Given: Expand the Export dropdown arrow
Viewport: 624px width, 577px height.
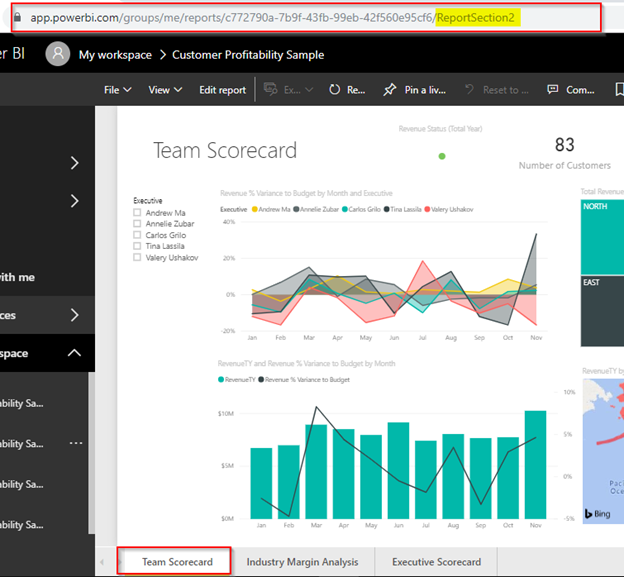Looking at the screenshot, I should click(309, 90).
